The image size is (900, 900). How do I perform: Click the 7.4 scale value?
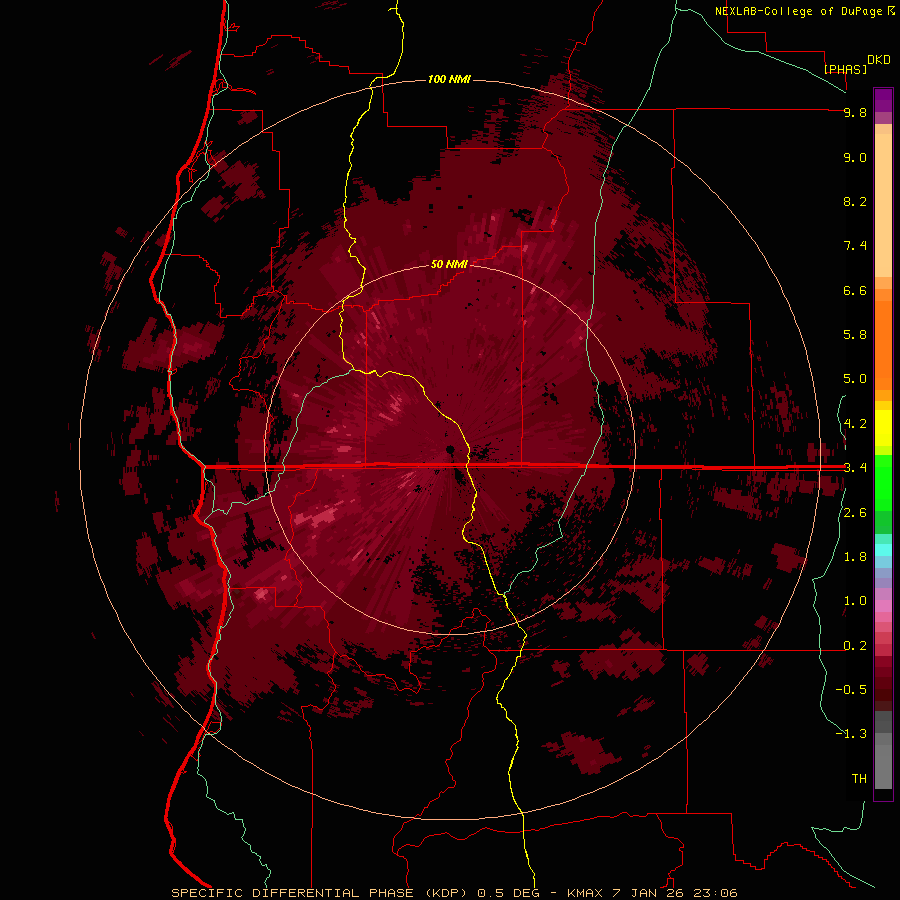pyautogui.click(x=854, y=246)
